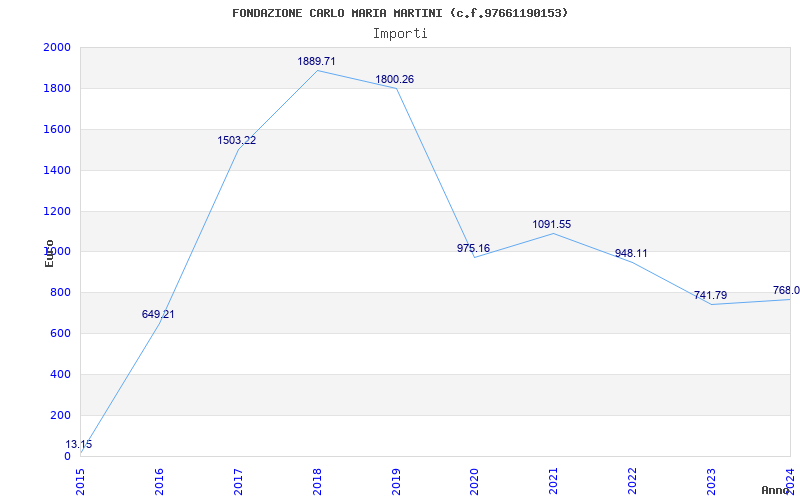
Task: Click the 1400 y-axis tick label
Action: point(57,170)
